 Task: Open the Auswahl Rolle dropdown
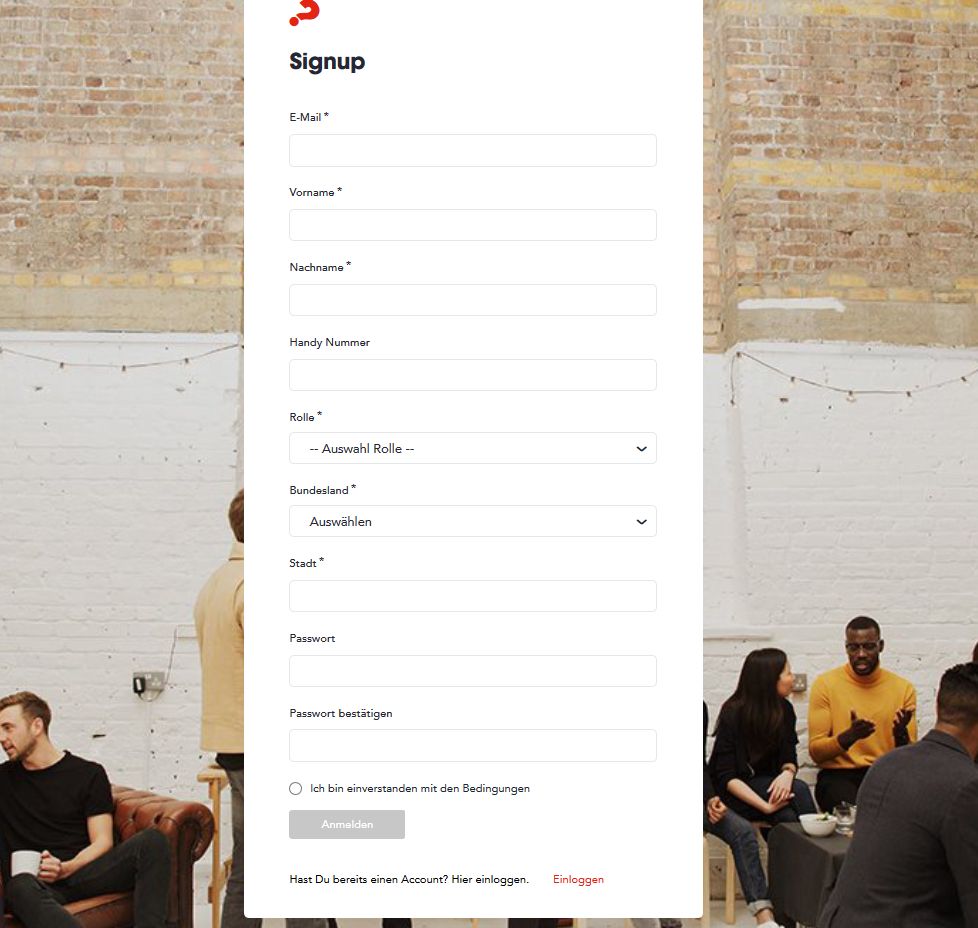473,448
